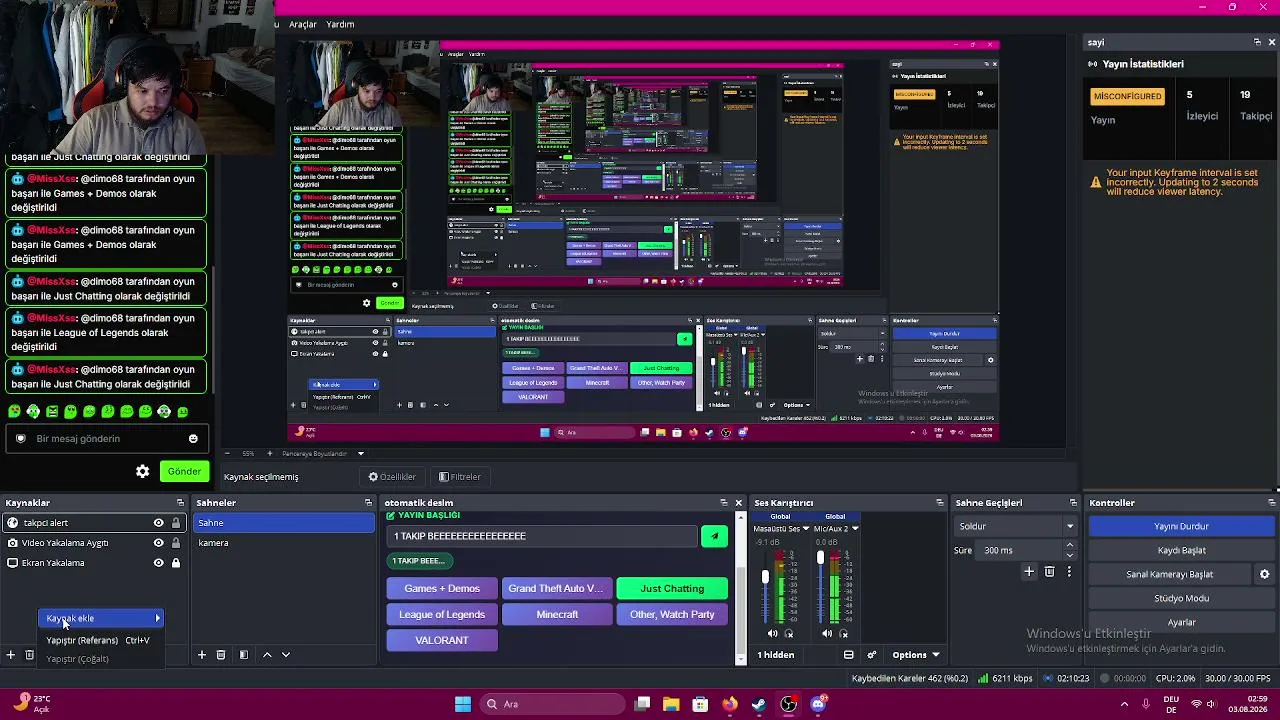Add a new scene in Sahneler panel
1280x720 pixels.
point(202,655)
